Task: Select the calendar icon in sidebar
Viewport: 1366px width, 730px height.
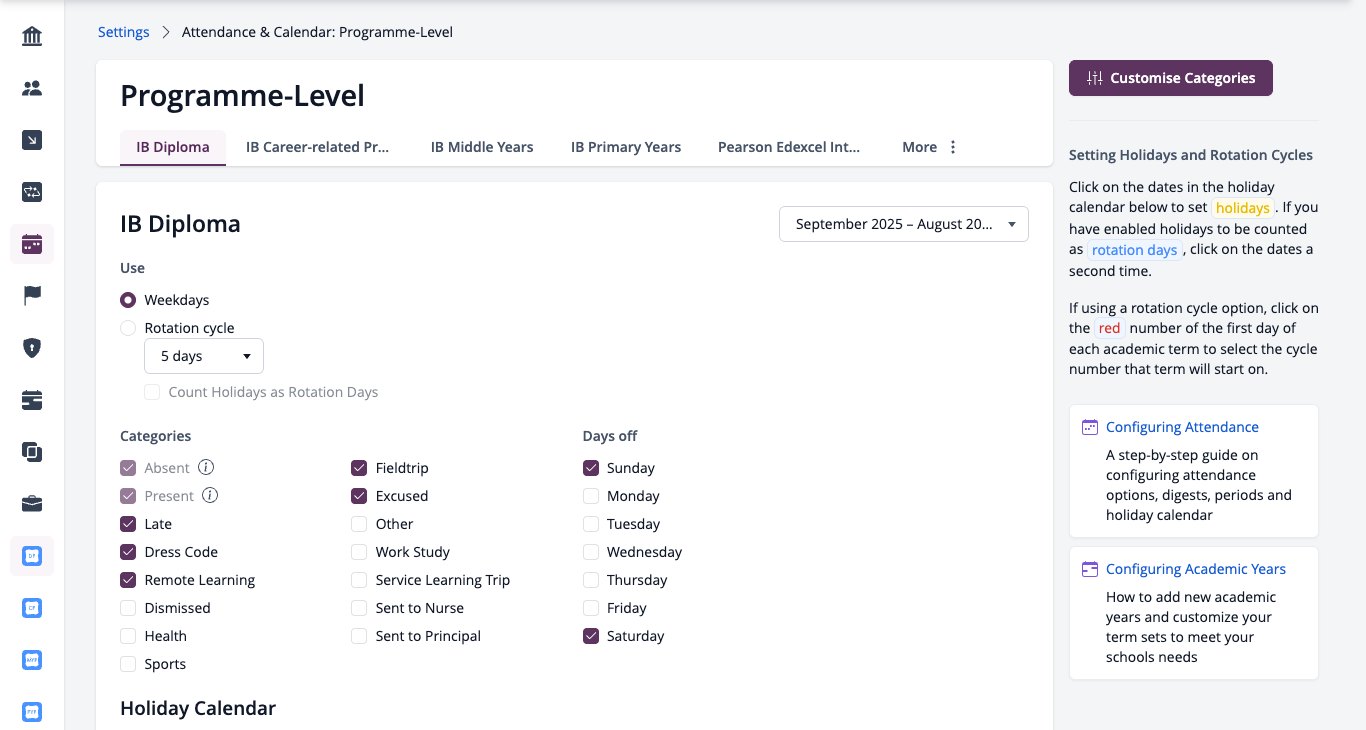Action: [x=32, y=244]
